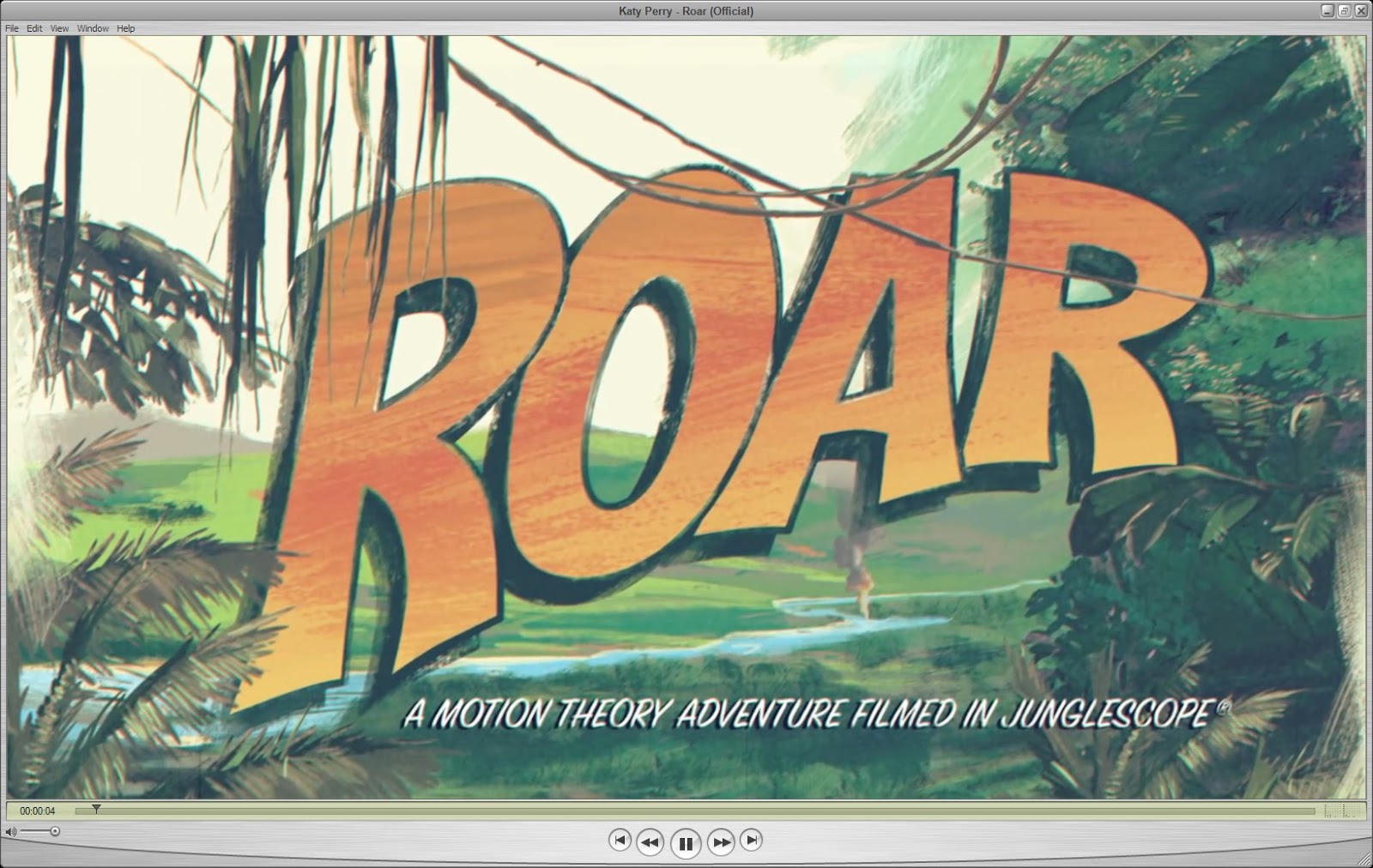This screenshot has height=868, width=1373.
Task: Open the View menu
Action: pyautogui.click(x=59, y=28)
